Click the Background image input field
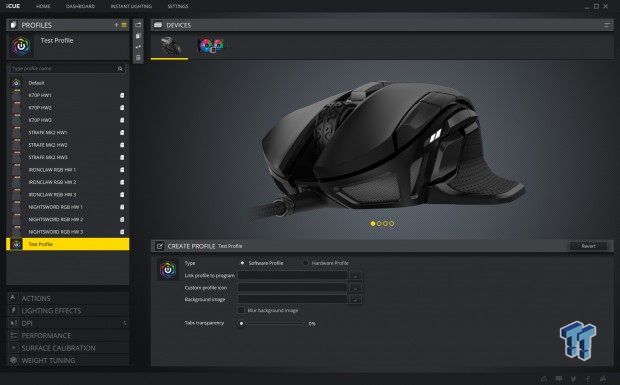This screenshot has width=620, height=385. (292, 300)
